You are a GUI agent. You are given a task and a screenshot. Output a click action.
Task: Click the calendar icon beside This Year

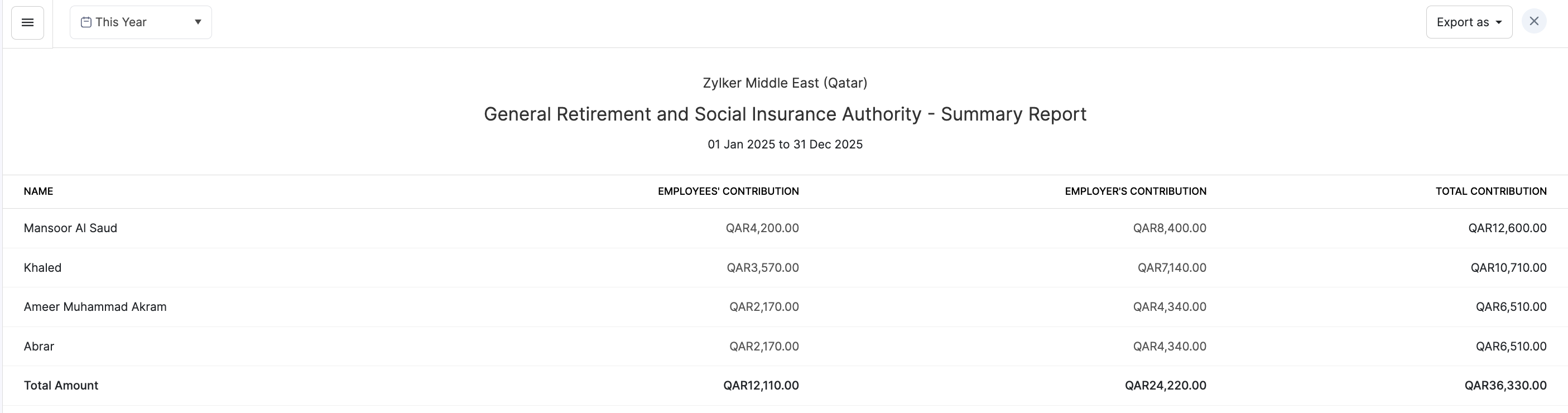pyautogui.click(x=86, y=22)
